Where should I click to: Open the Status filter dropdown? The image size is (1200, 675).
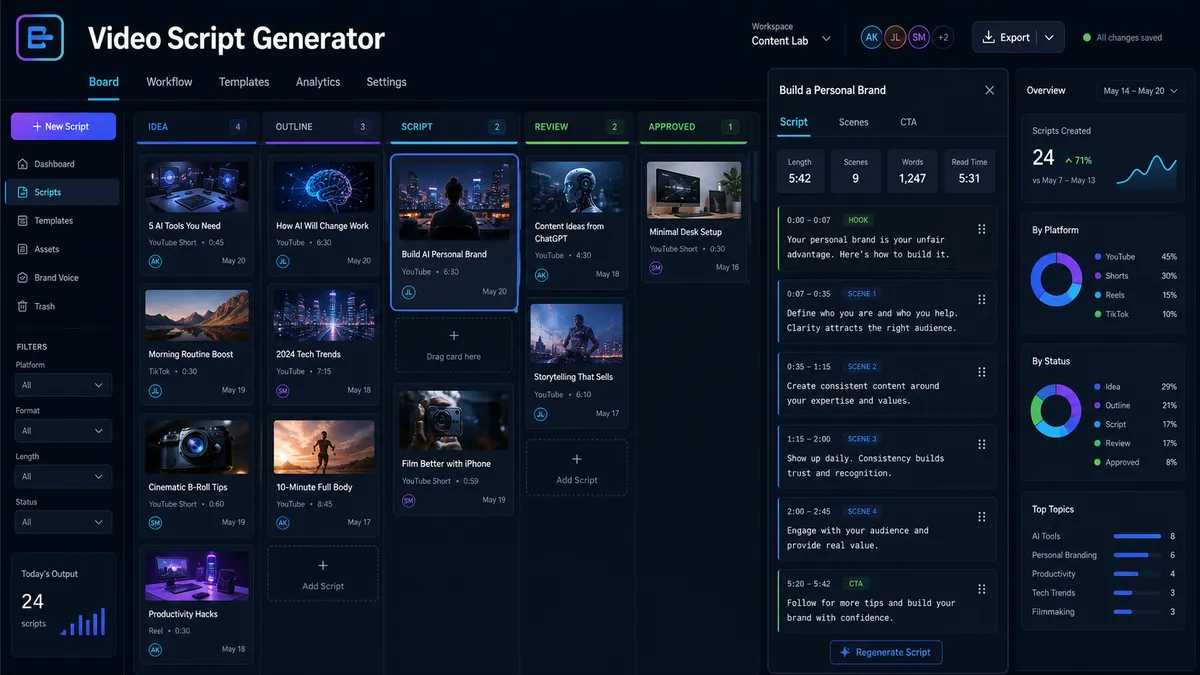(62, 522)
